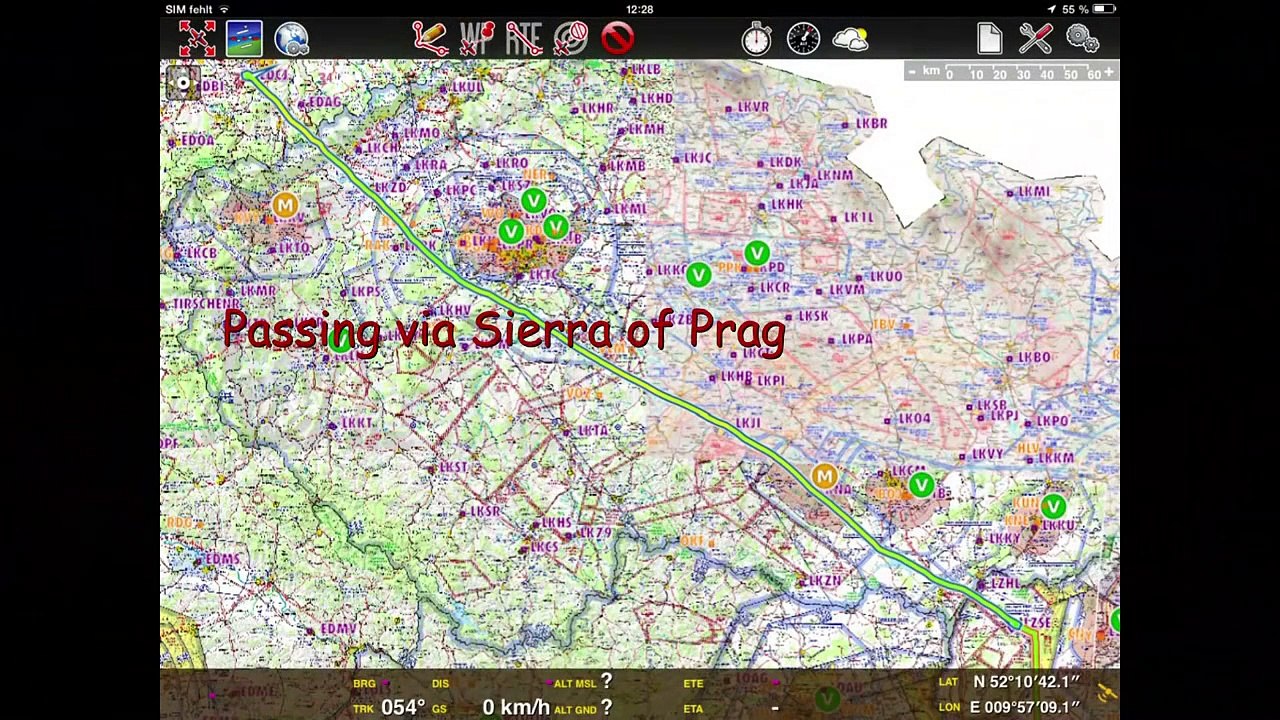Select the LKTA airfield label on map
The width and height of the screenshot is (1280, 720).
point(593,431)
